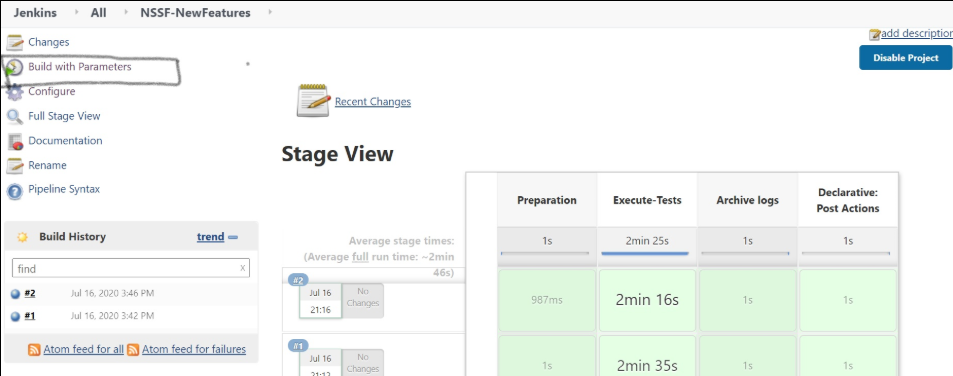Click the Preparation stage column header
This screenshot has width=953, height=376.
click(547, 200)
